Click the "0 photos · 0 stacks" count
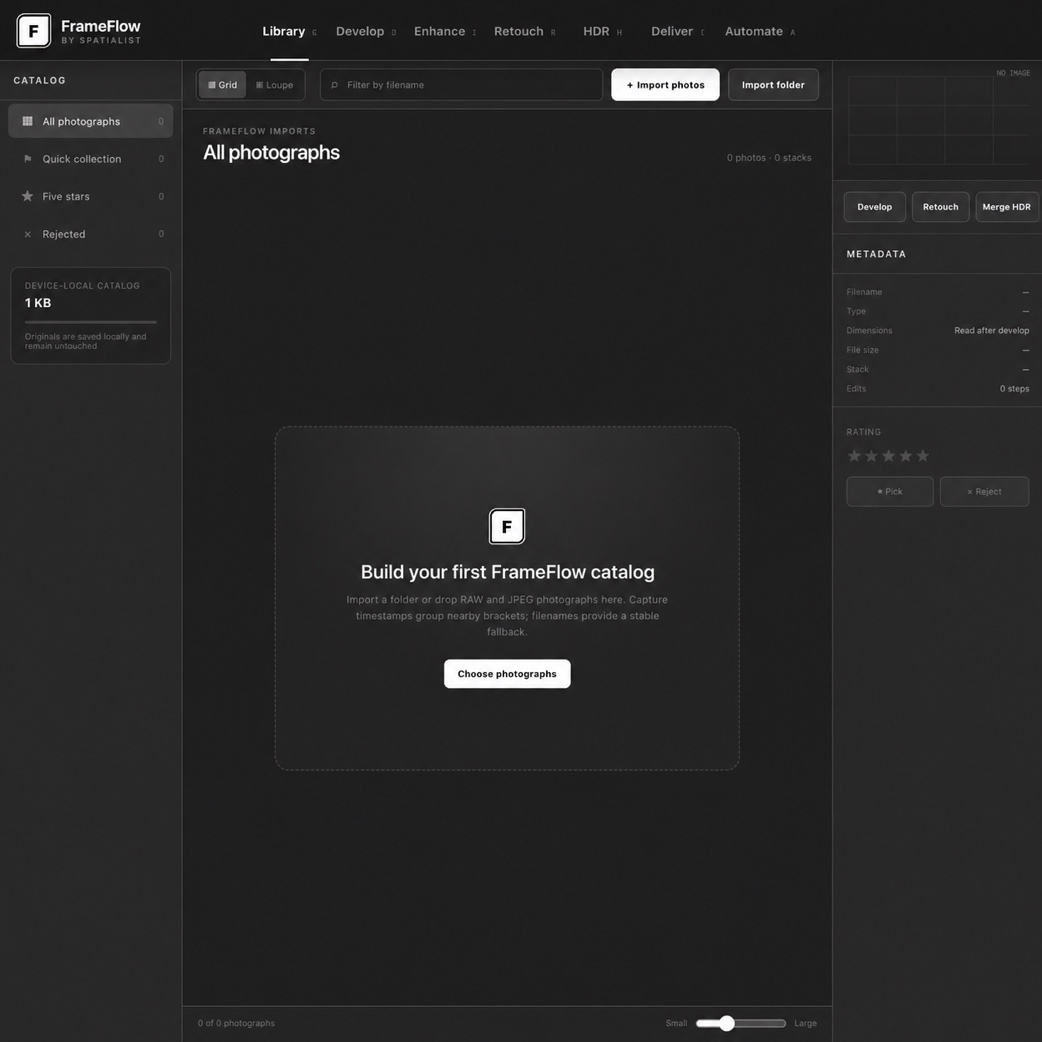The image size is (1042, 1042). [769, 157]
